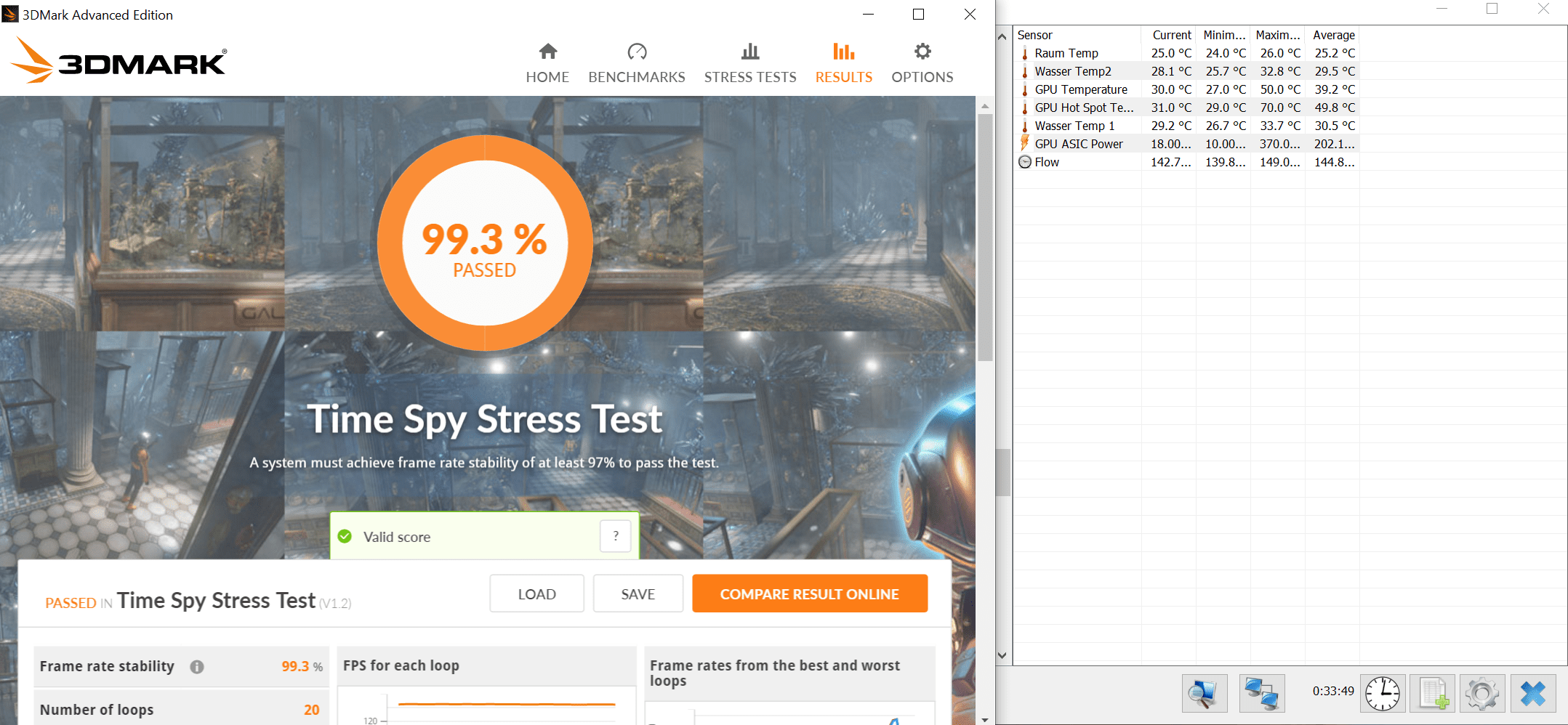This screenshot has height=725, width=1568.
Task: Click the Flow gauge icon
Action: click(1025, 162)
